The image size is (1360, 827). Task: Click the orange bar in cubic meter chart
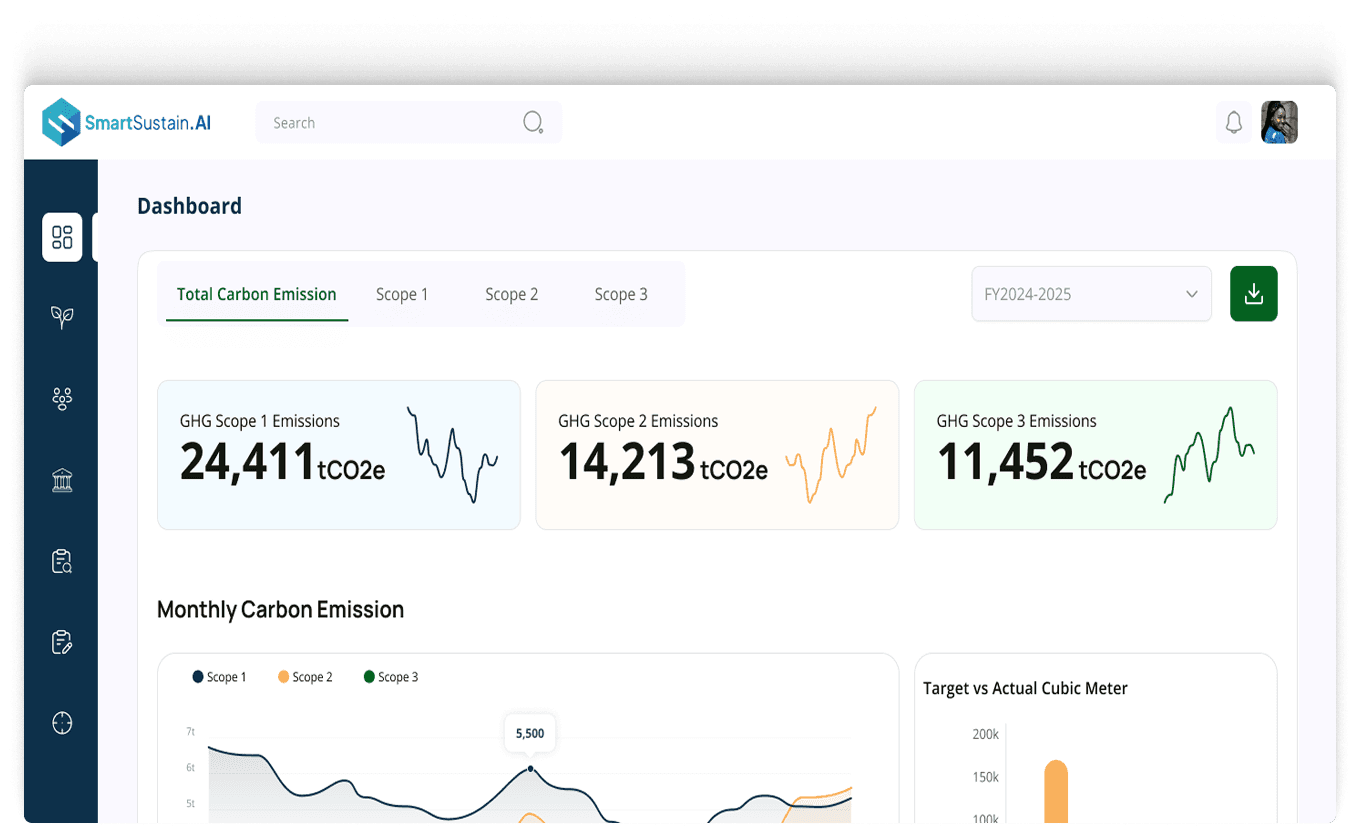pos(1056,791)
